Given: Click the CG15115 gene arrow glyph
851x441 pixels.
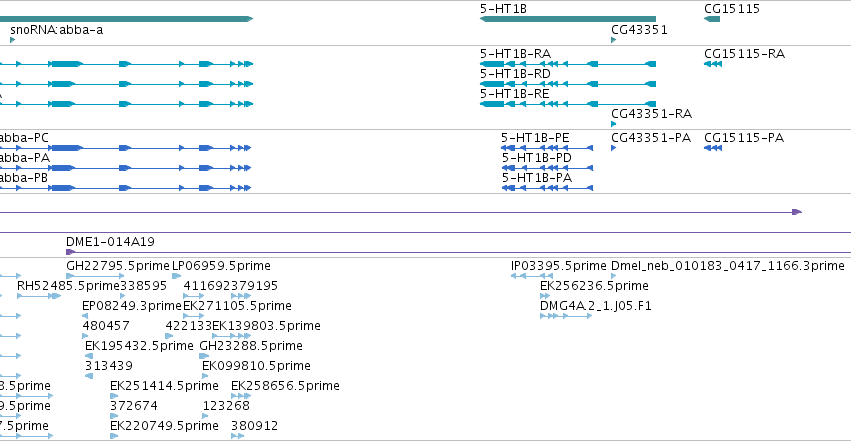Looking at the screenshot, I should [712, 19].
